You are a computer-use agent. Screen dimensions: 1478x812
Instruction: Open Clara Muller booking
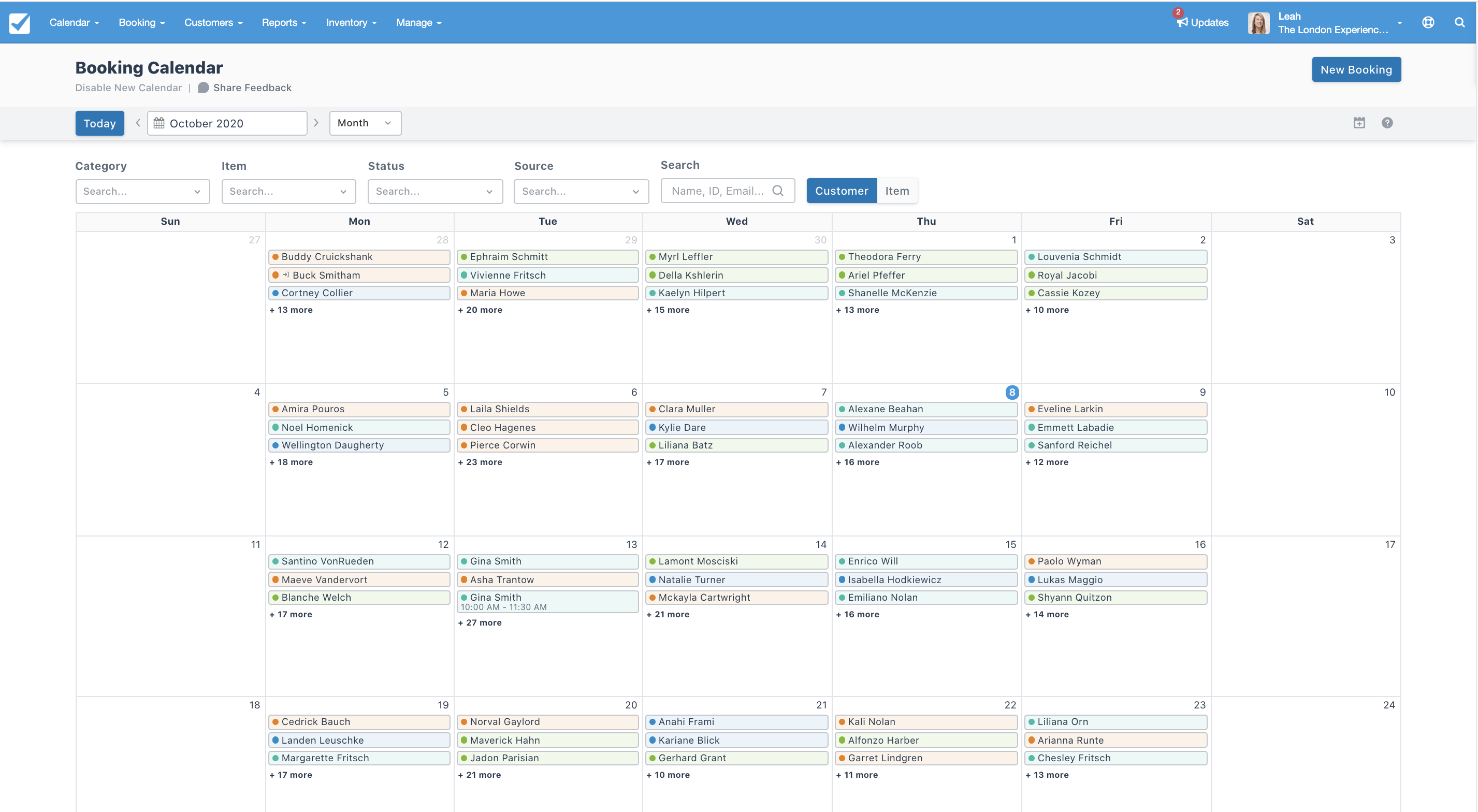[x=737, y=409]
